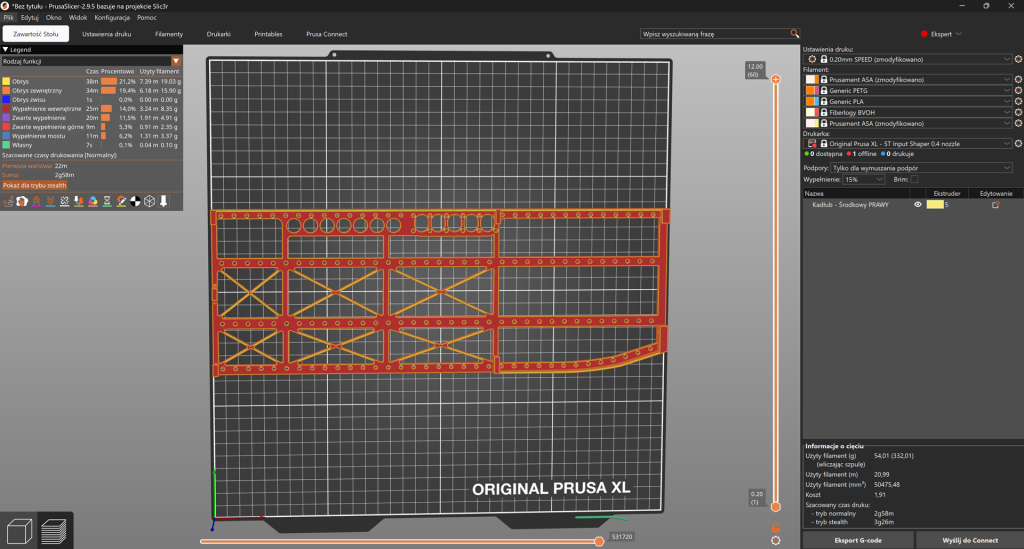Toggle color changes icon in legend toolbar
This screenshot has width=1024, height=549.
(x=93, y=201)
